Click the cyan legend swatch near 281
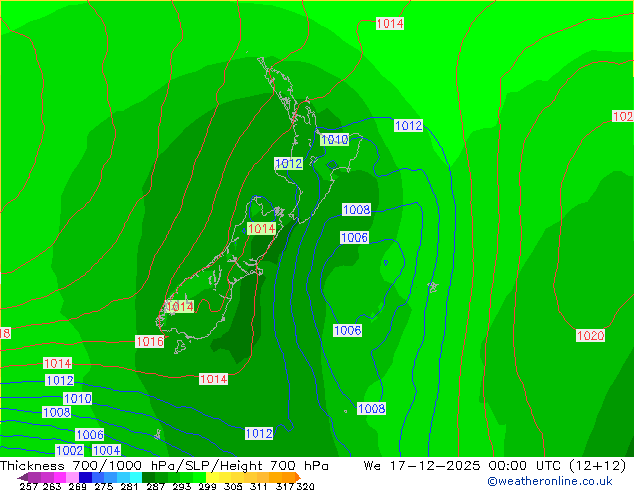Image resolution: width=634 pixels, height=490 pixels. pos(136,477)
